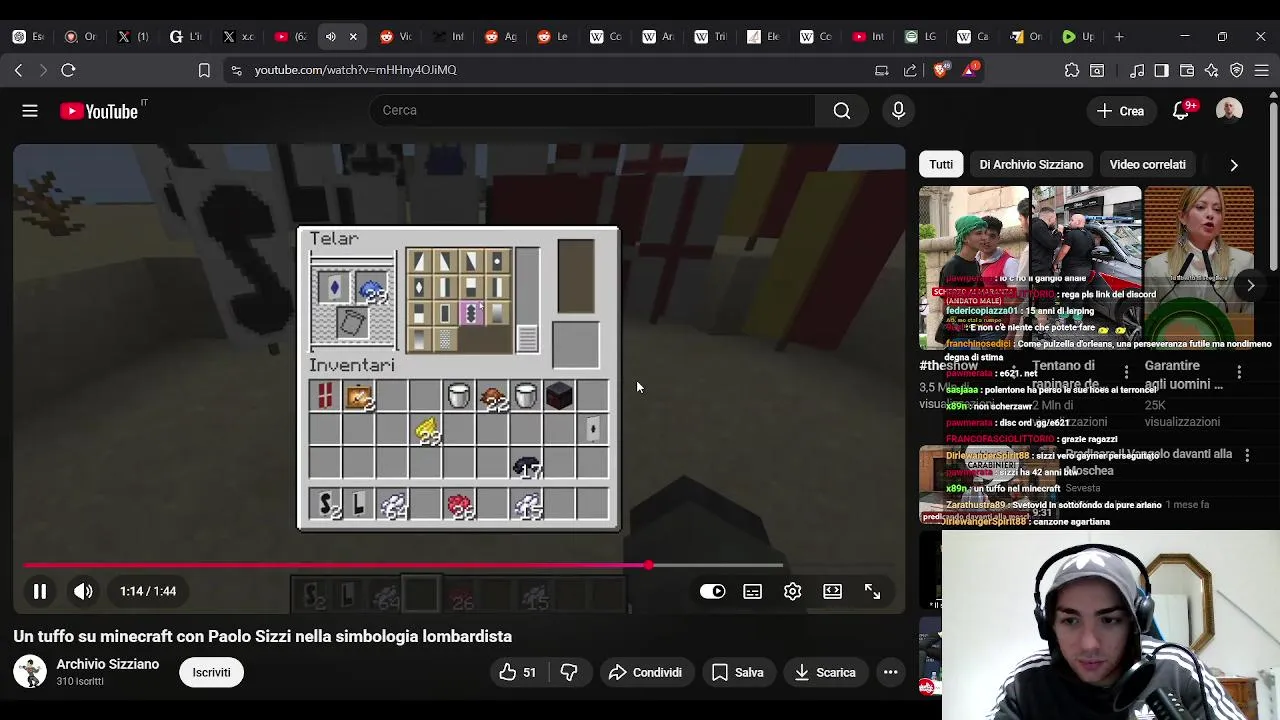
Task: Open a new browser tab
Action: point(1119,37)
